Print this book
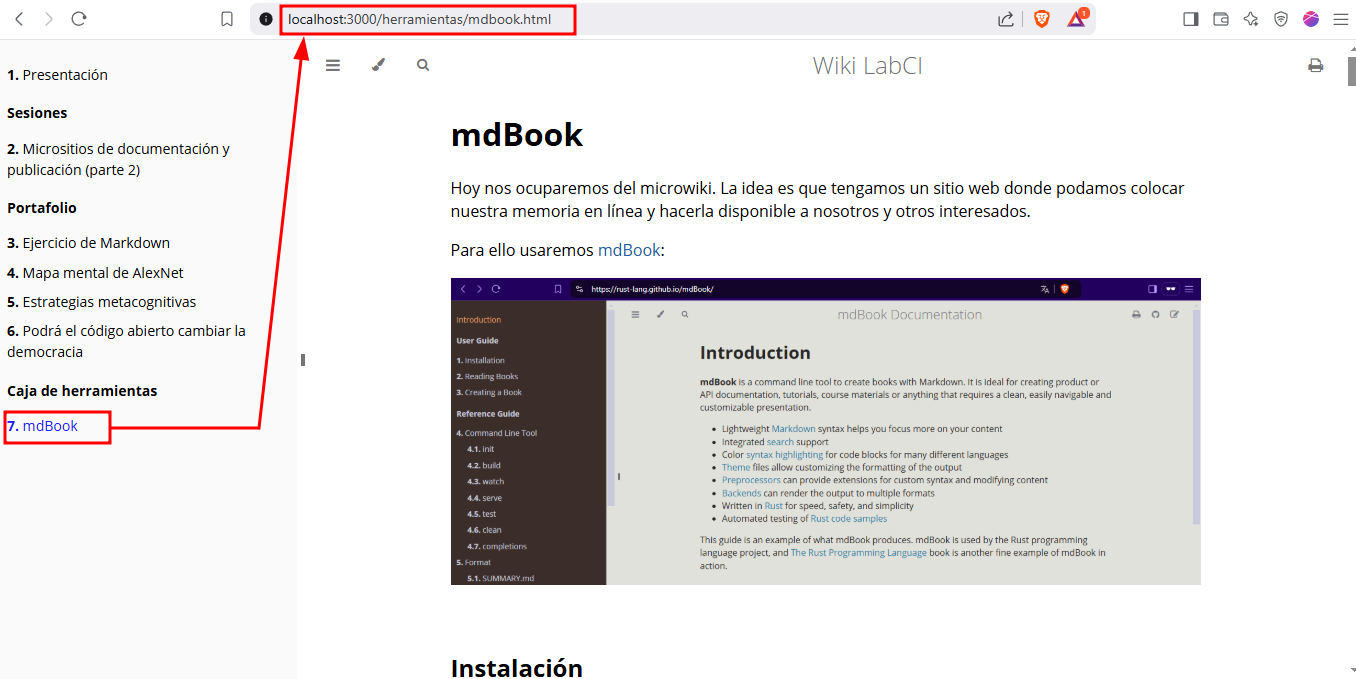Viewport: 1356px width, 679px height. click(1316, 65)
